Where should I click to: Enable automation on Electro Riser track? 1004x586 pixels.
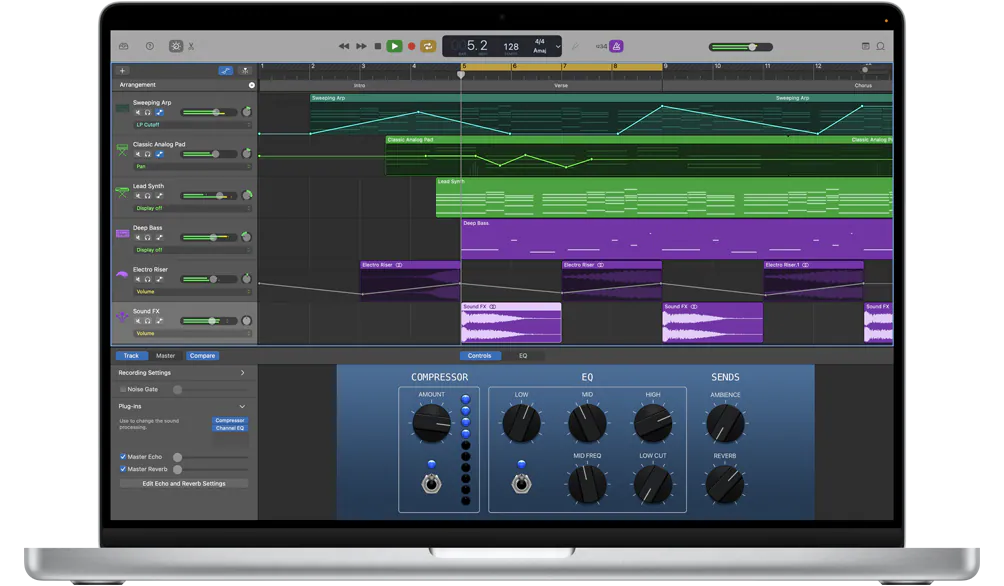pos(159,279)
